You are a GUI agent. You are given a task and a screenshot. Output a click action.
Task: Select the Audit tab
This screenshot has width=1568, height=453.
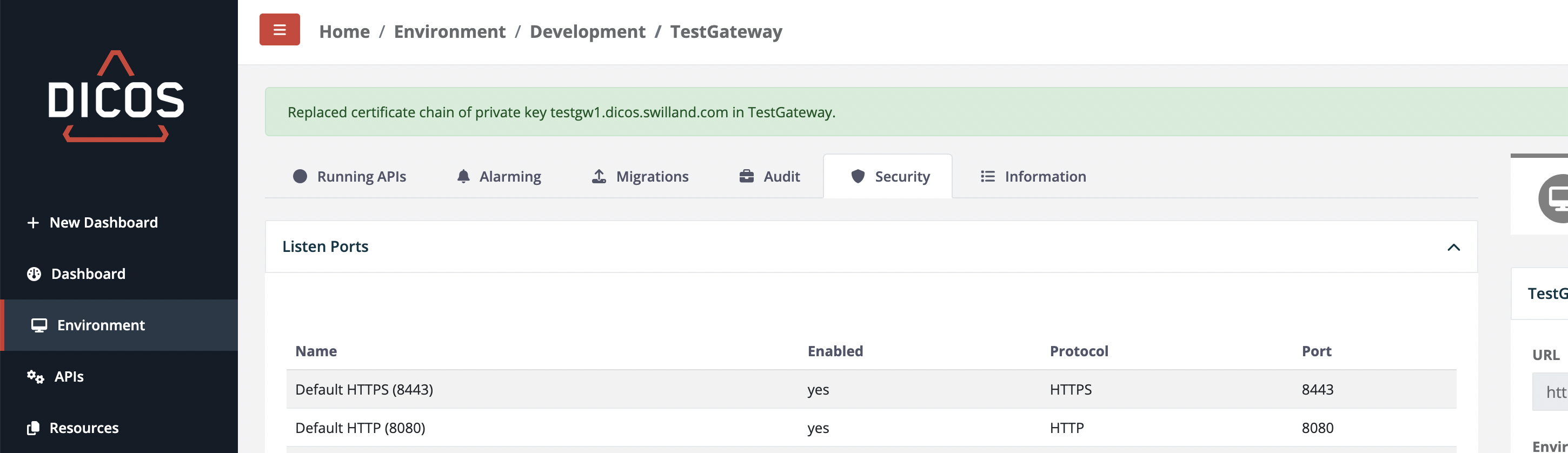tap(769, 177)
